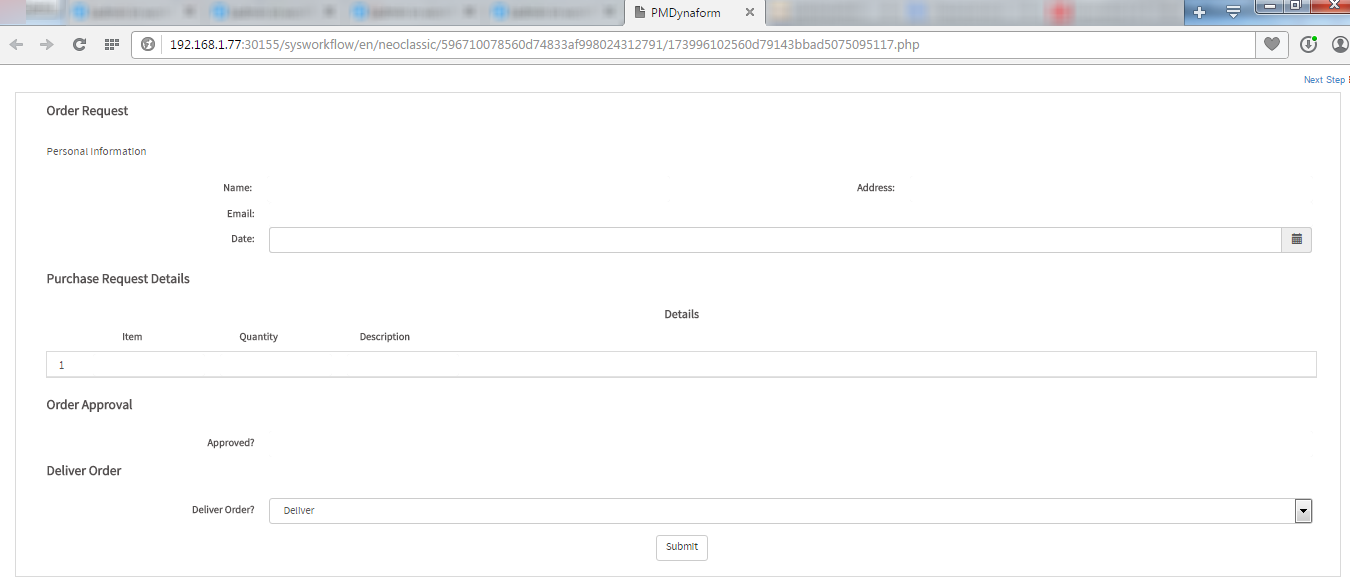Reload the page with the refresh icon
This screenshot has height=587, width=1350.
(79, 45)
